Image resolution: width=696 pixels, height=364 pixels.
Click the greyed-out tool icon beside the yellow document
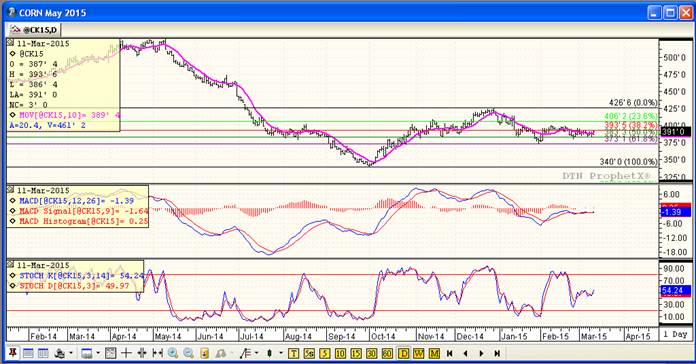pyautogui.click(x=221, y=353)
